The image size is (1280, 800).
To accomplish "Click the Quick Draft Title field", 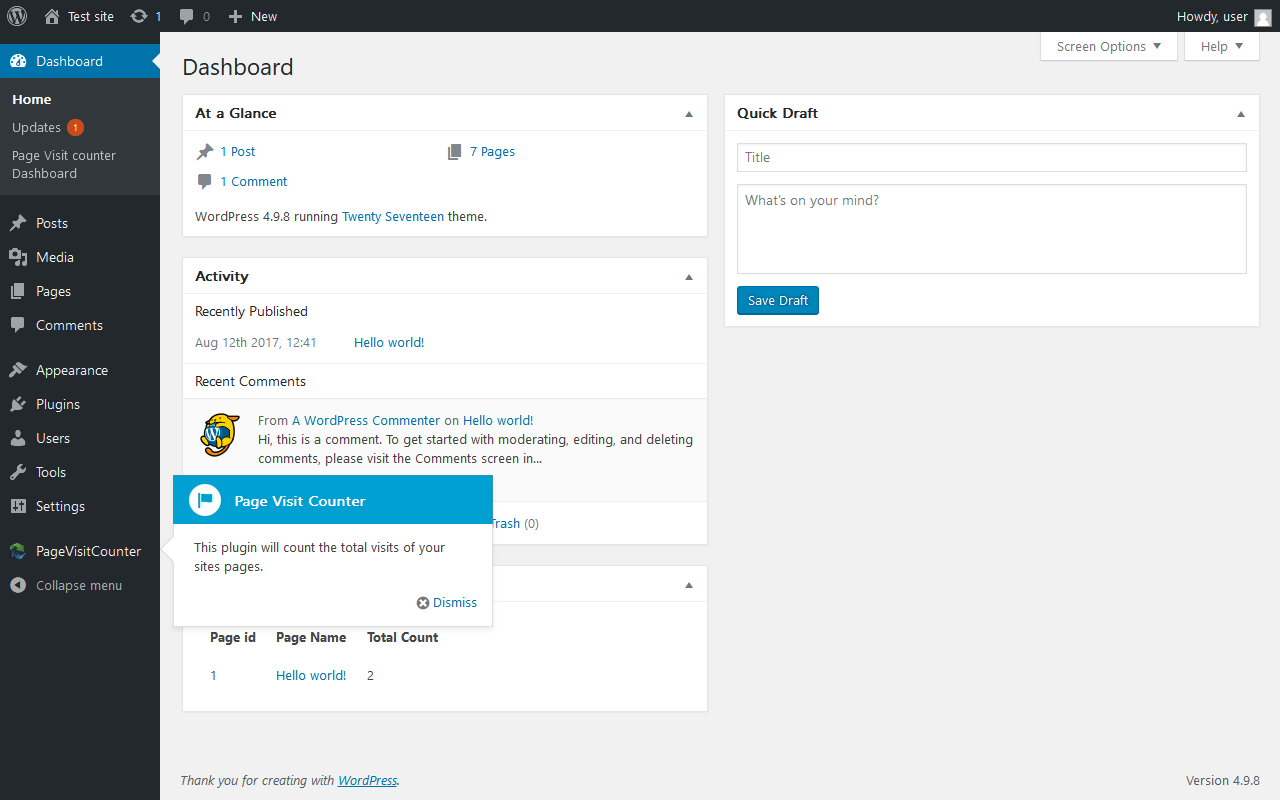I will point(992,157).
